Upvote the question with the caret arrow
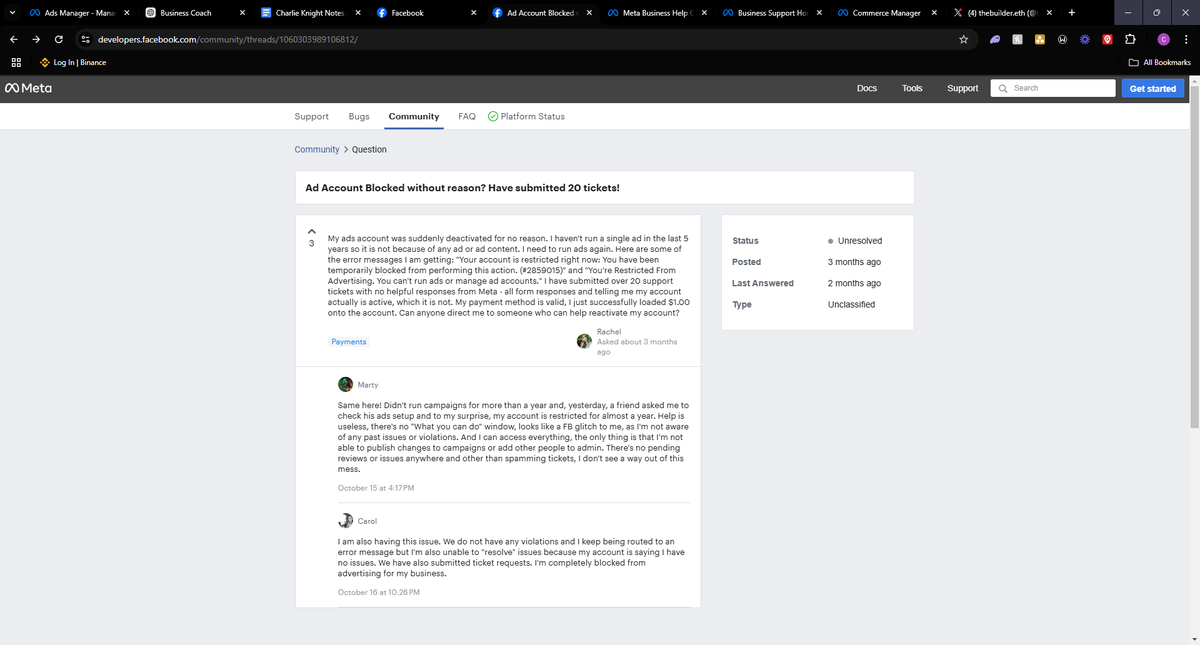 (x=311, y=233)
